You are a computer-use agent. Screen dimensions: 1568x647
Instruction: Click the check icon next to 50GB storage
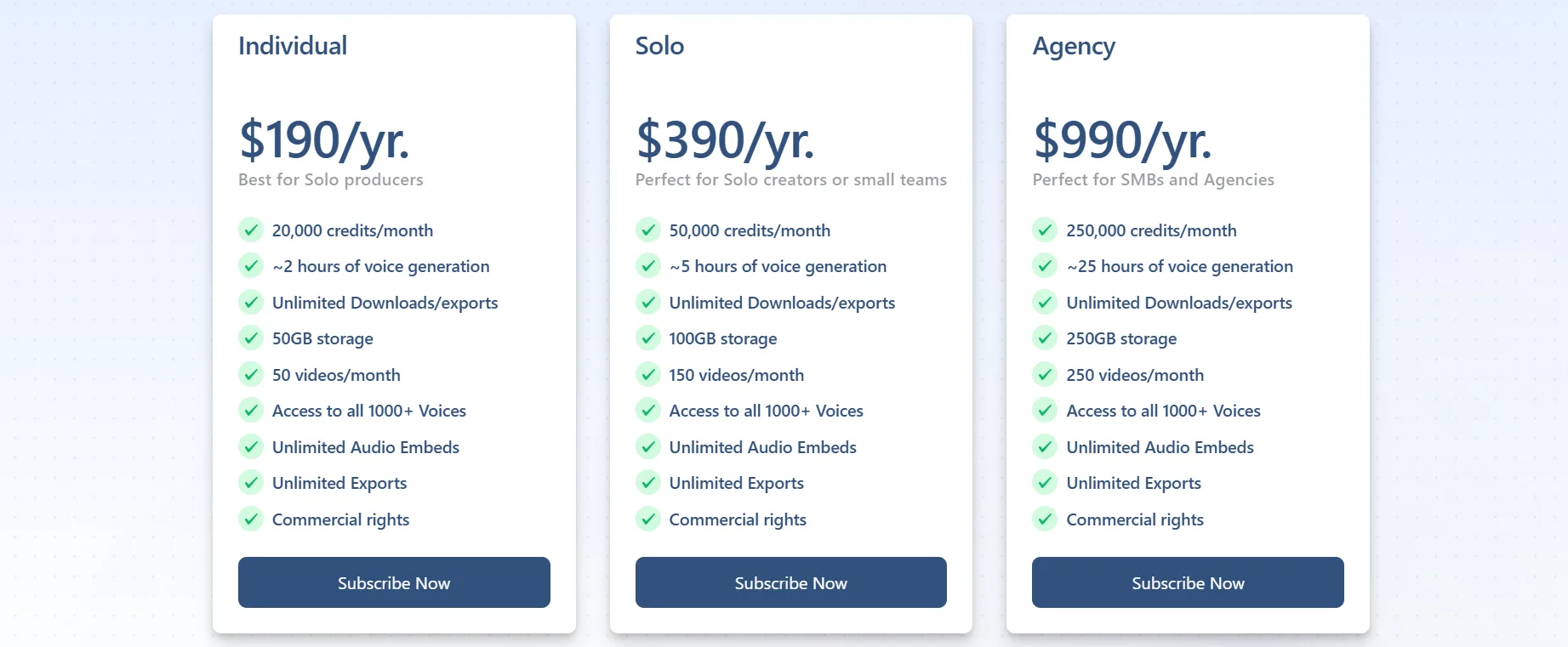tap(251, 338)
